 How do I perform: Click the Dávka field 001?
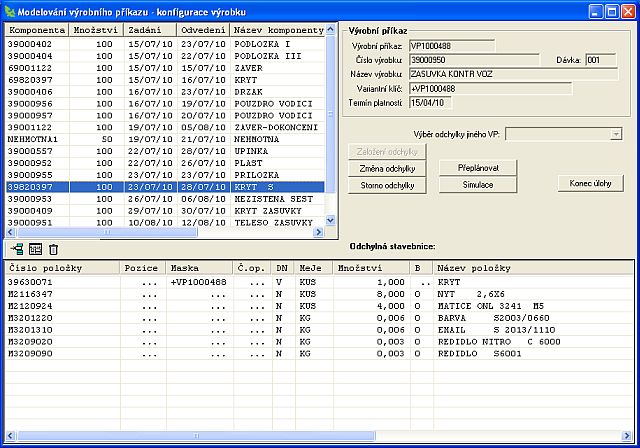tap(600, 60)
